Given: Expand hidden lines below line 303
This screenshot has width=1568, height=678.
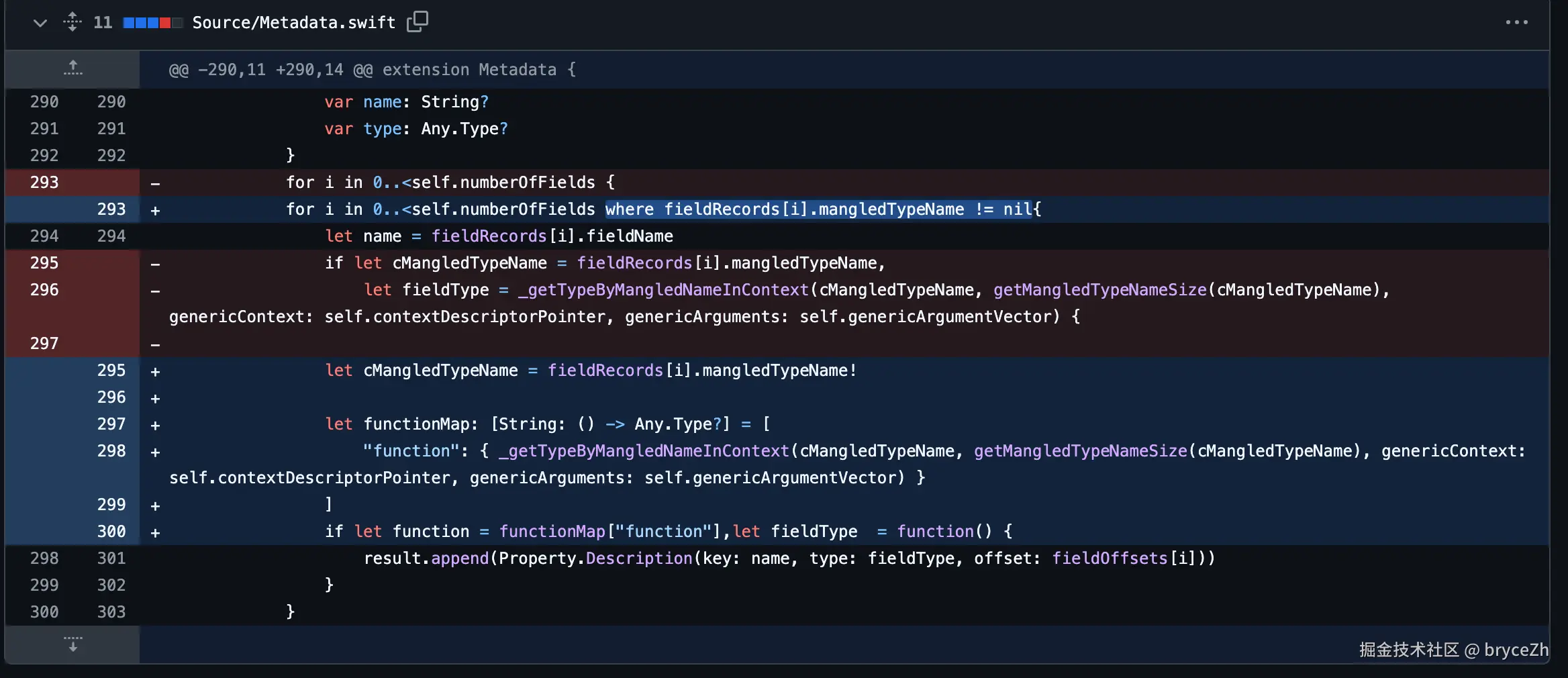Looking at the screenshot, I should tap(72, 644).
